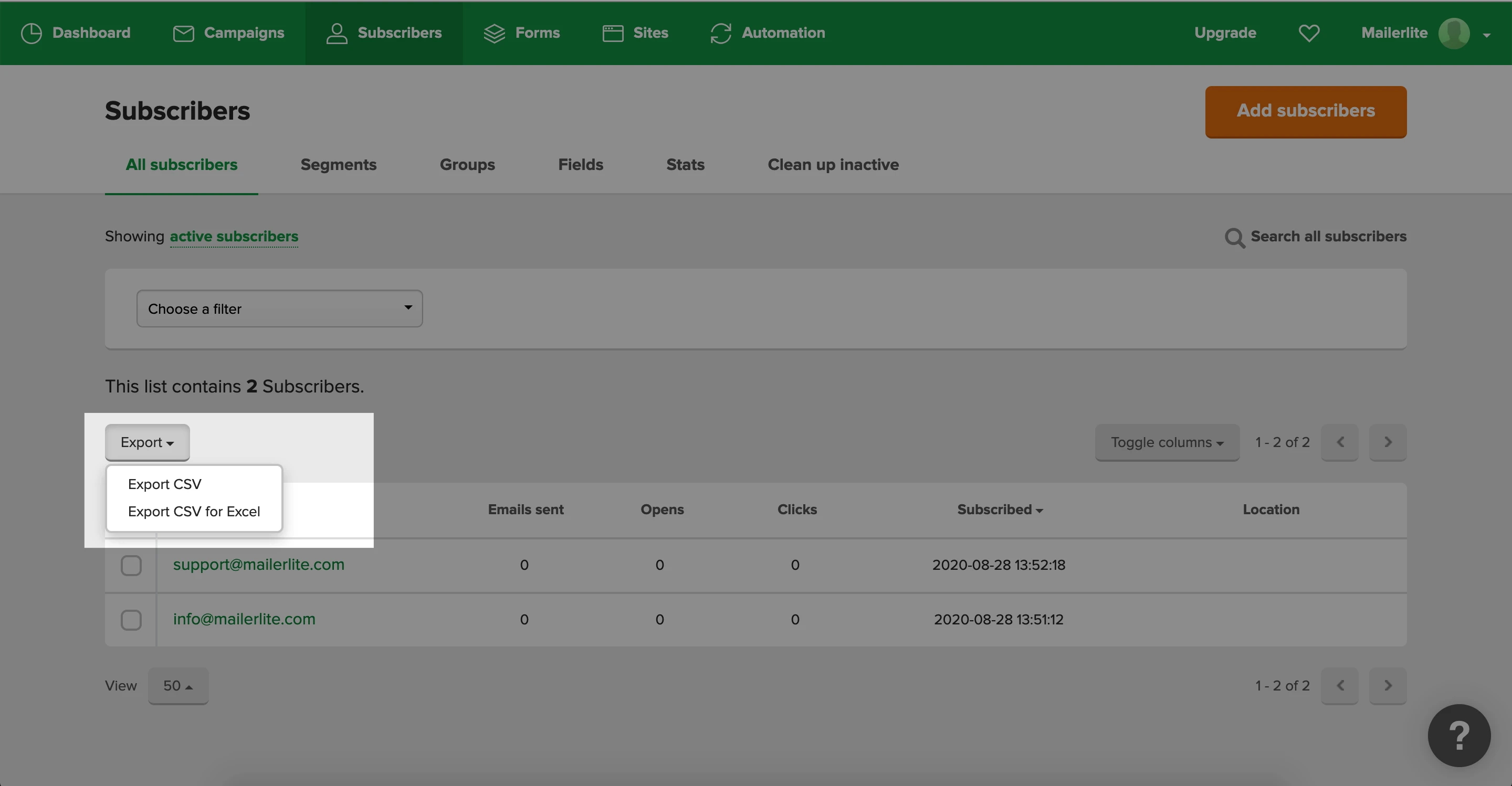Select Export CSV for Excel option

pos(194,512)
